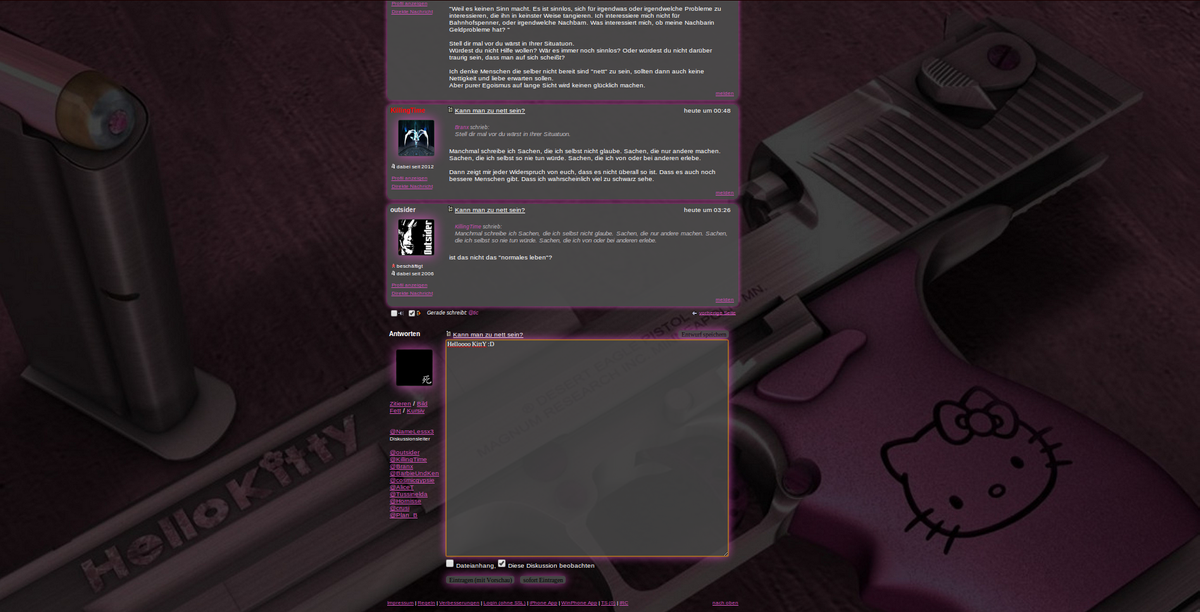Mention @Plan_B in the reply
The width and height of the screenshot is (1200, 612).
click(x=404, y=516)
